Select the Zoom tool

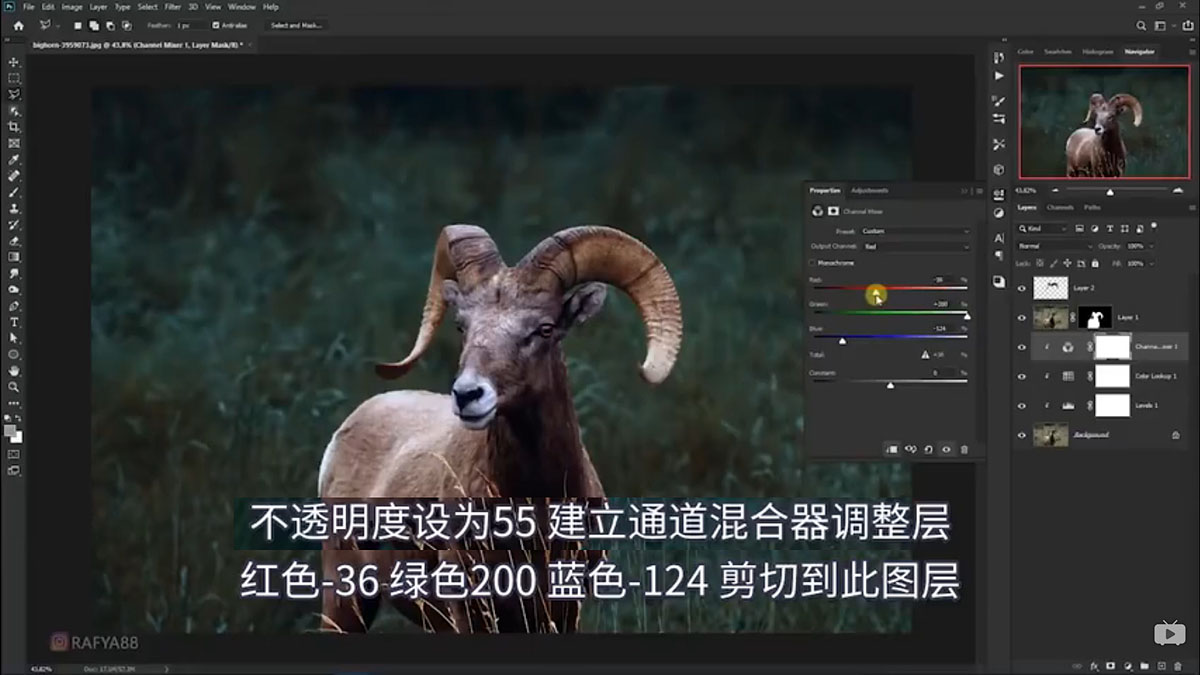coord(13,387)
